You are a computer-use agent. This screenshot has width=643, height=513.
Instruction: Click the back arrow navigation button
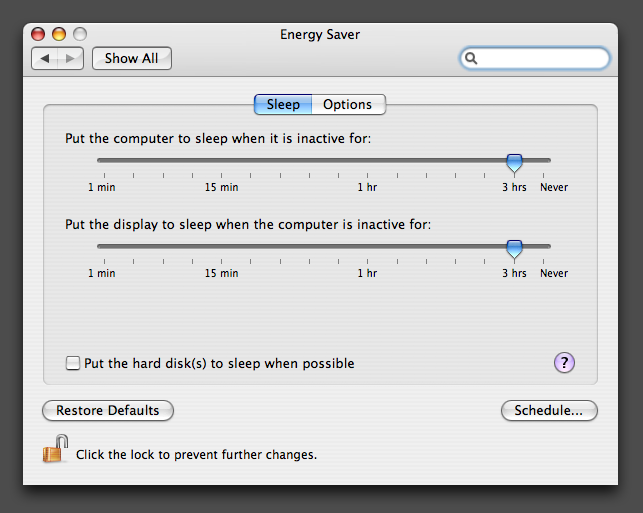click(x=45, y=58)
